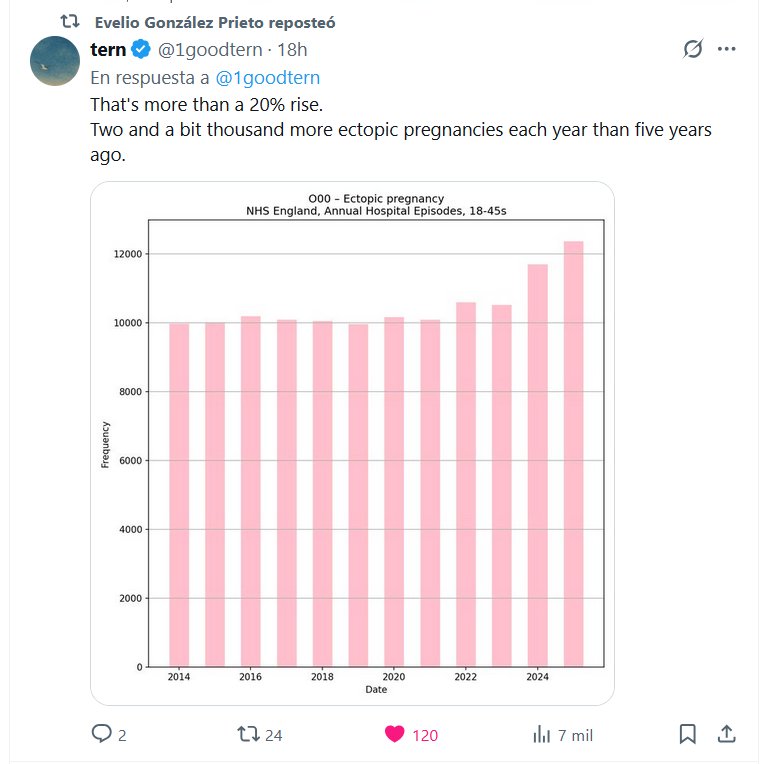Open the tweet via the 18h timestamp

tap(292, 50)
